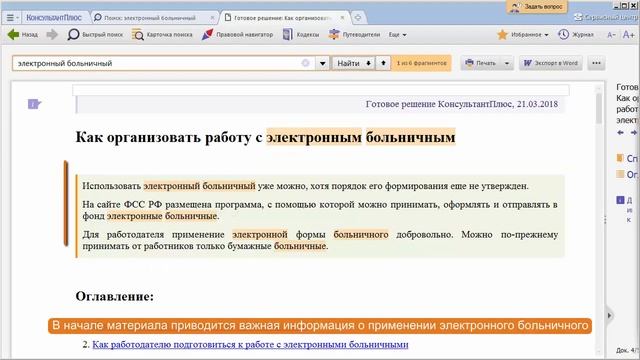Export the document to Word
Screen dimensions: 640x360
click(x=551, y=63)
